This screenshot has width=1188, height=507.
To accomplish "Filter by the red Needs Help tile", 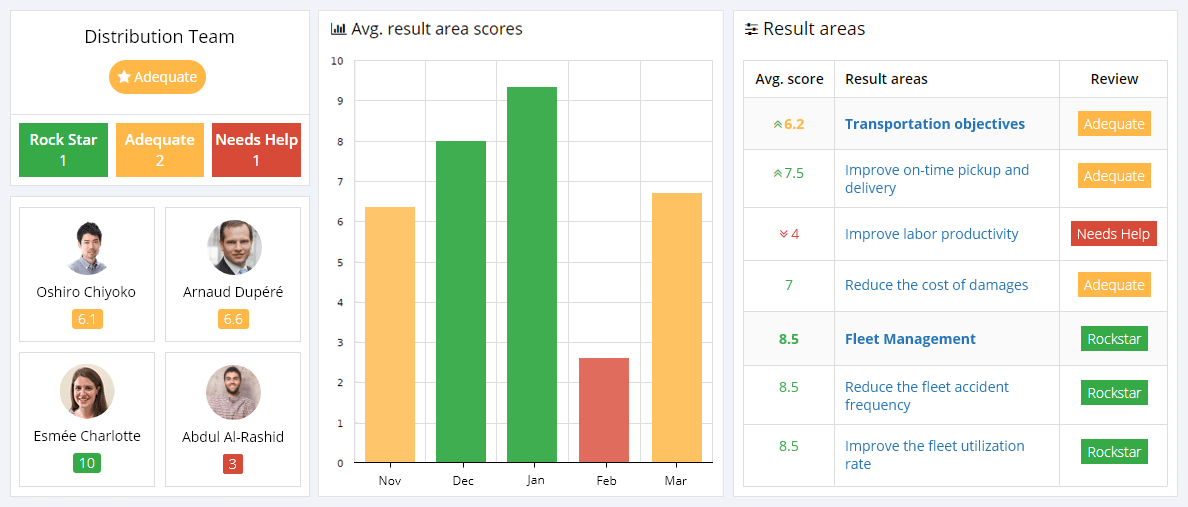I will tap(256, 150).
